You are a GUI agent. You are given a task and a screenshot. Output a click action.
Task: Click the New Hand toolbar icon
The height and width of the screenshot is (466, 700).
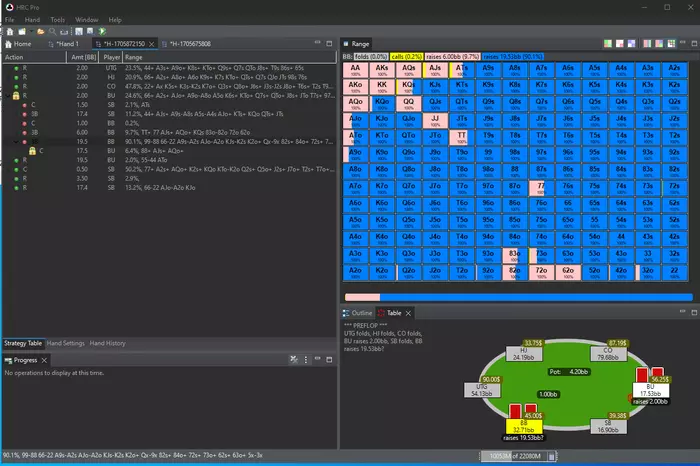coord(21,32)
